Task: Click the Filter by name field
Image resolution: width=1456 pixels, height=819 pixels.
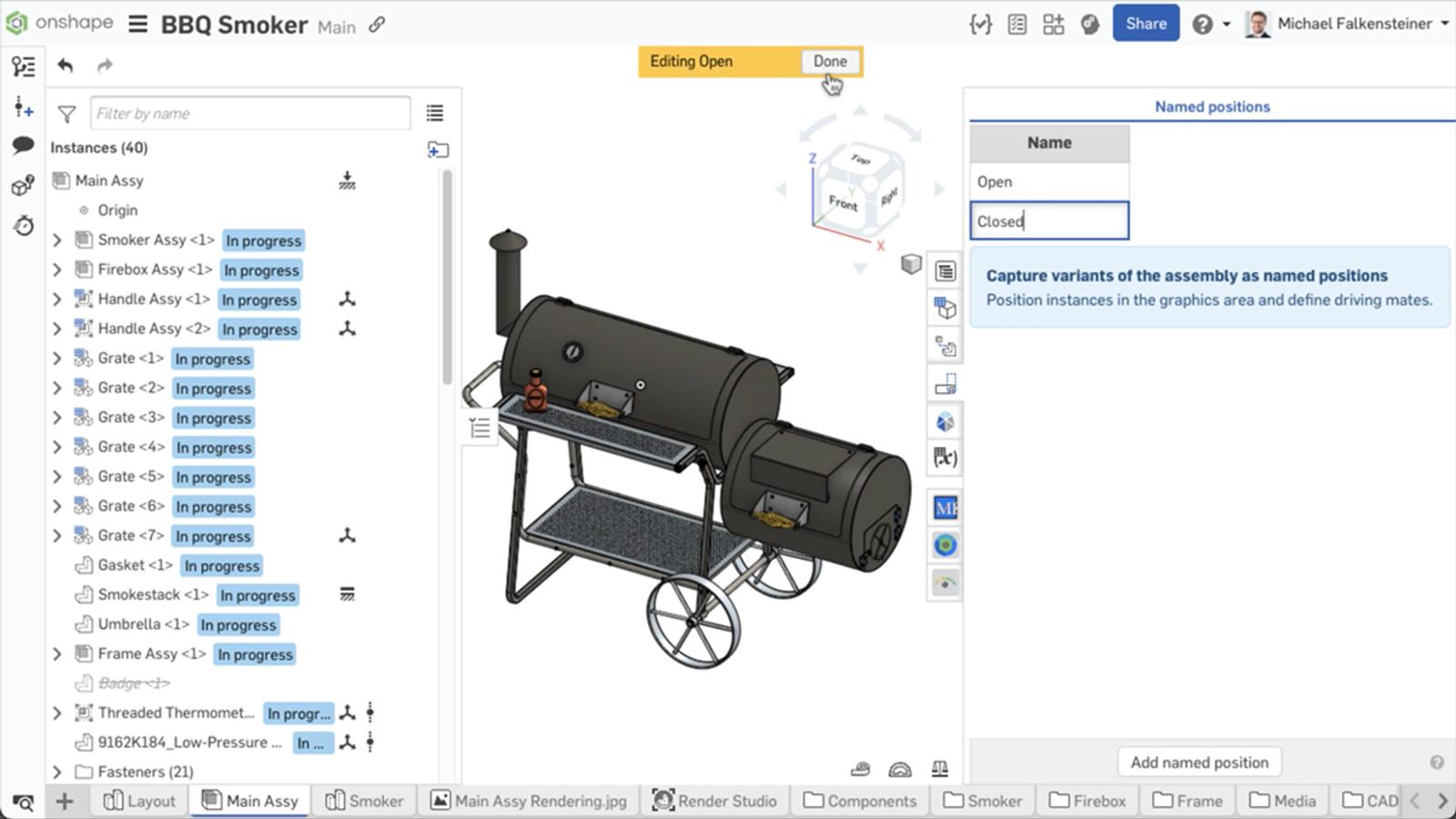Action: 250,114
